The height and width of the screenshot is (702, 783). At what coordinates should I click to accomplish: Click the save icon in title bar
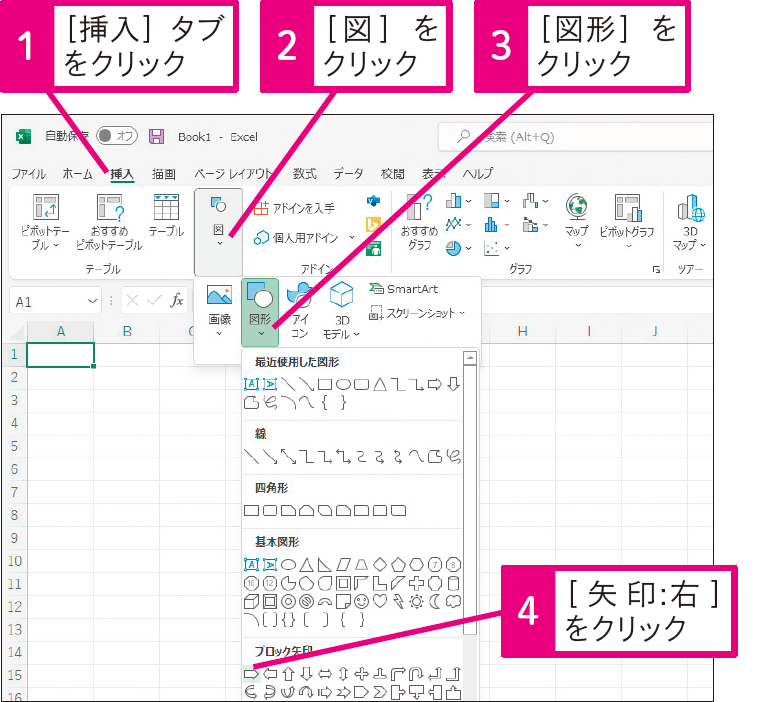pyautogui.click(x=156, y=136)
